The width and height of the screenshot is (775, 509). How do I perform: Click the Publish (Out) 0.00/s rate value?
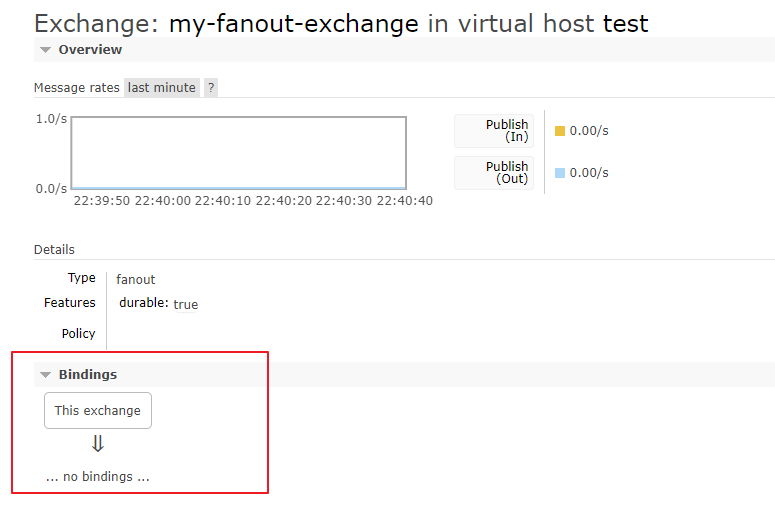589,173
